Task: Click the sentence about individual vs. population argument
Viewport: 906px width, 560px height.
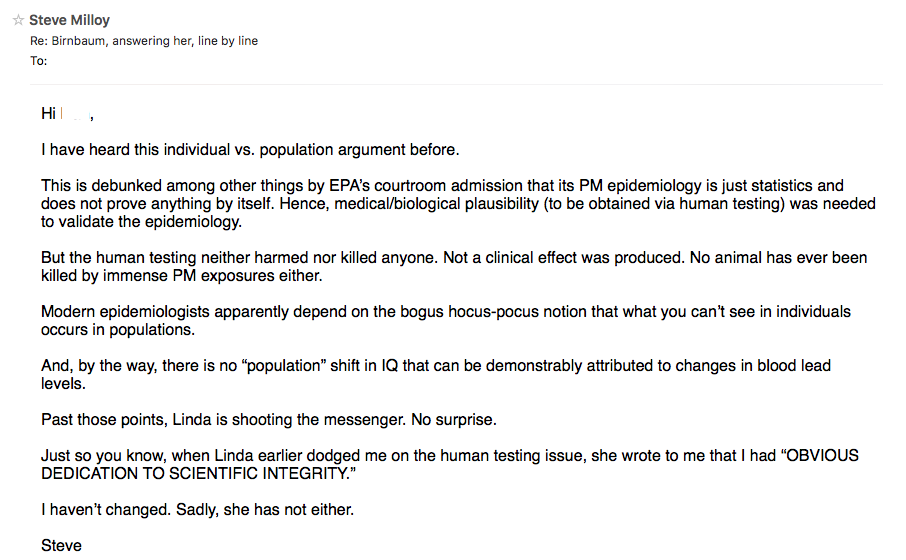Action: 250,150
